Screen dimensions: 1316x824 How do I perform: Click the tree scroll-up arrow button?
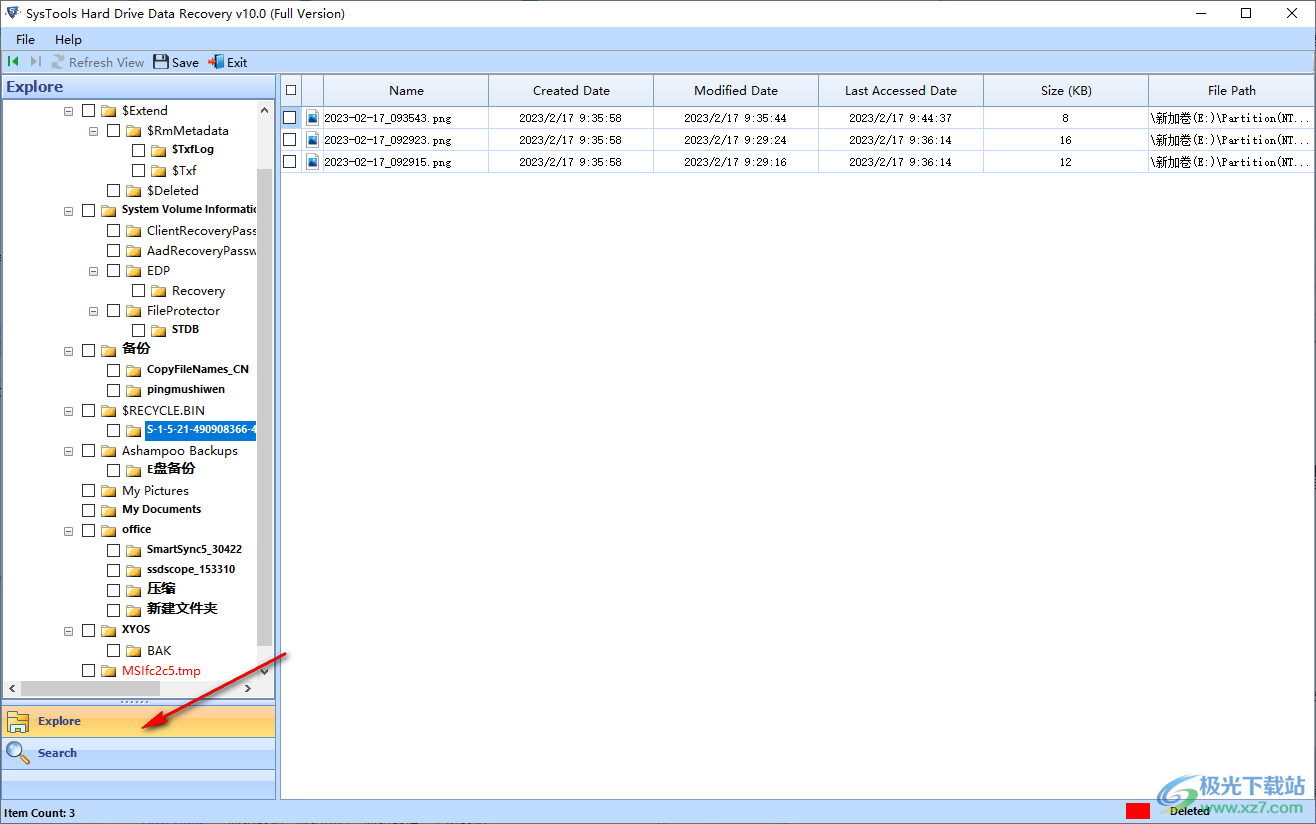point(265,110)
